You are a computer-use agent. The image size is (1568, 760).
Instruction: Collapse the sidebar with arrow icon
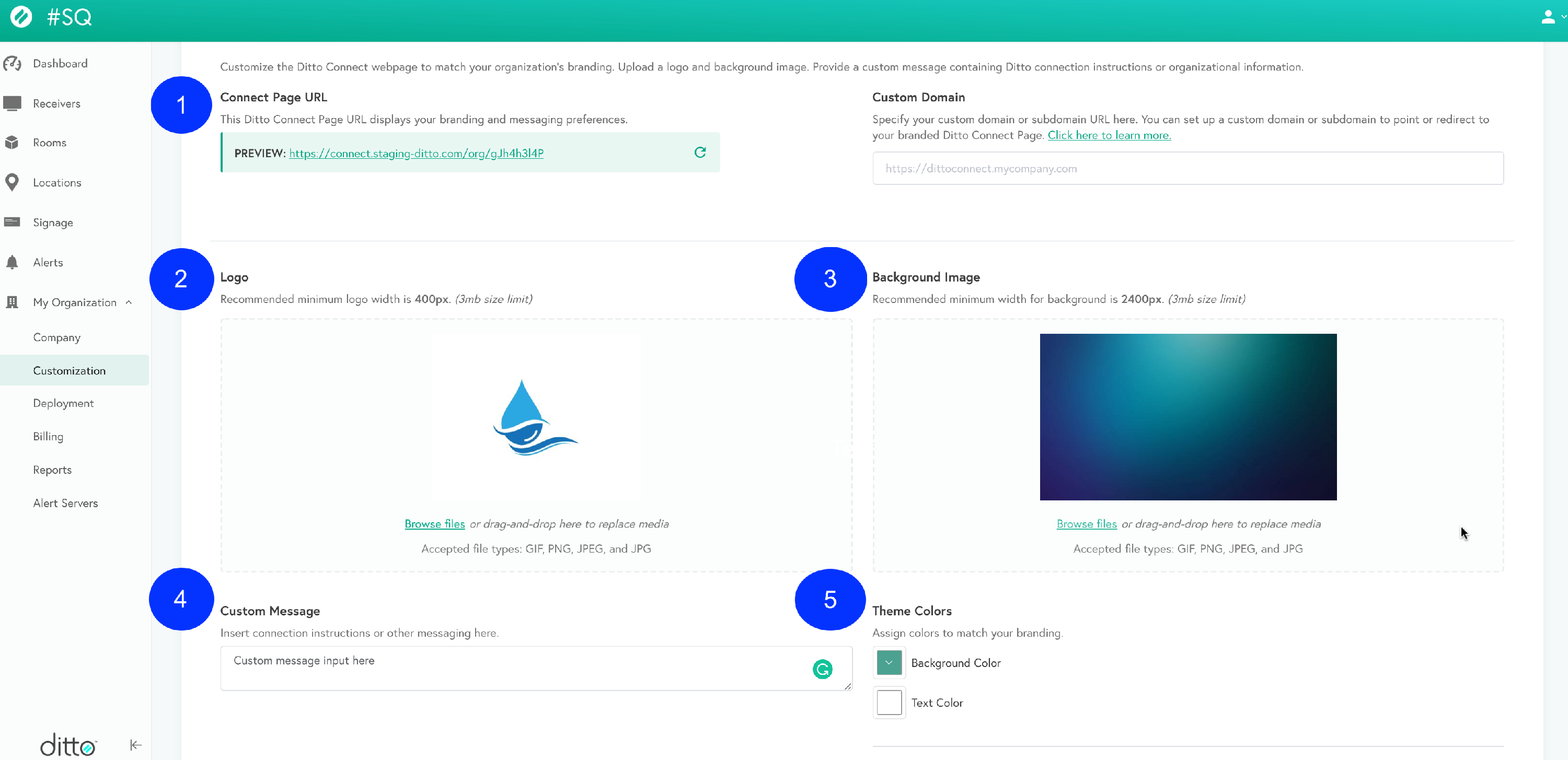[136, 745]
